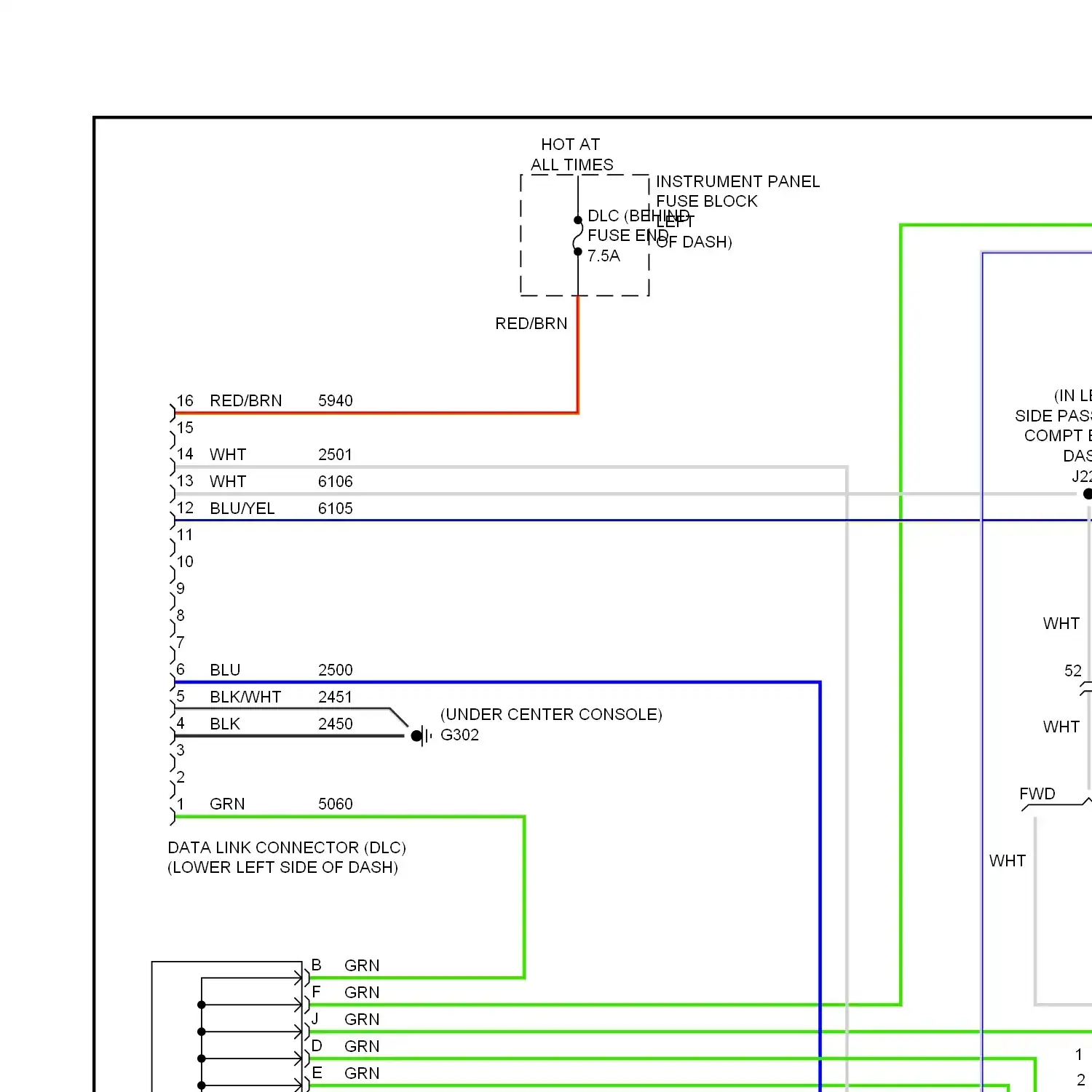Click the "DATA LINK CONNECTOR (DLC)" caption

[287, 848]
